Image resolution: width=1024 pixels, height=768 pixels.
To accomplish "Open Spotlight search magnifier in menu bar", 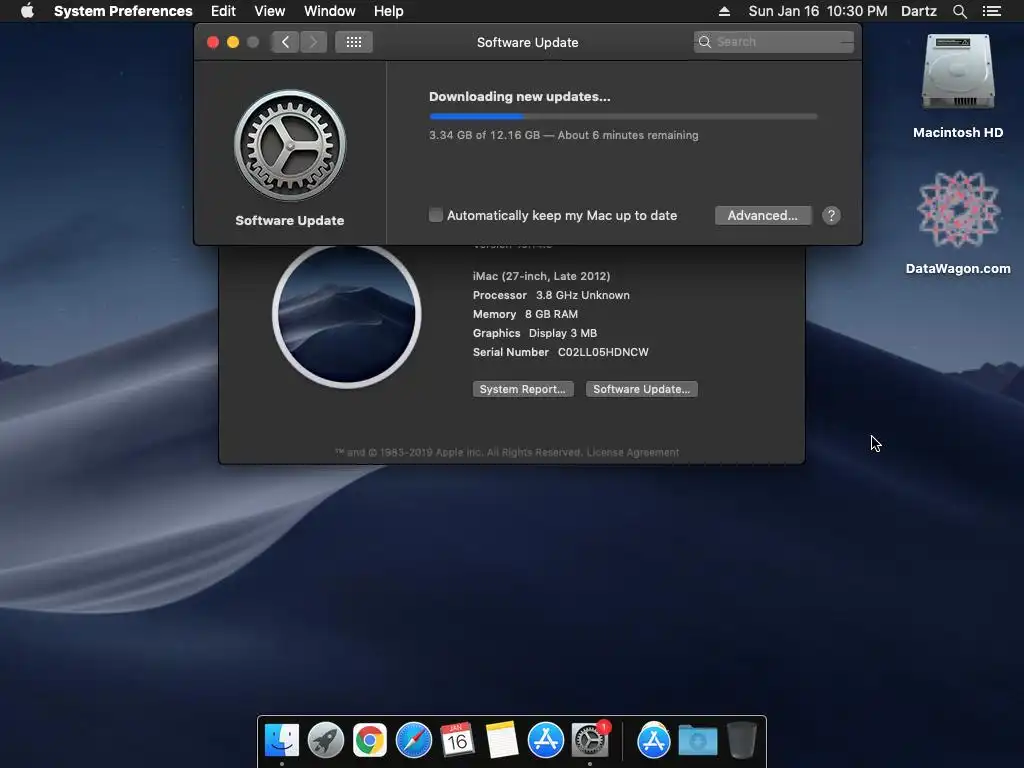I will pos(959,11).
